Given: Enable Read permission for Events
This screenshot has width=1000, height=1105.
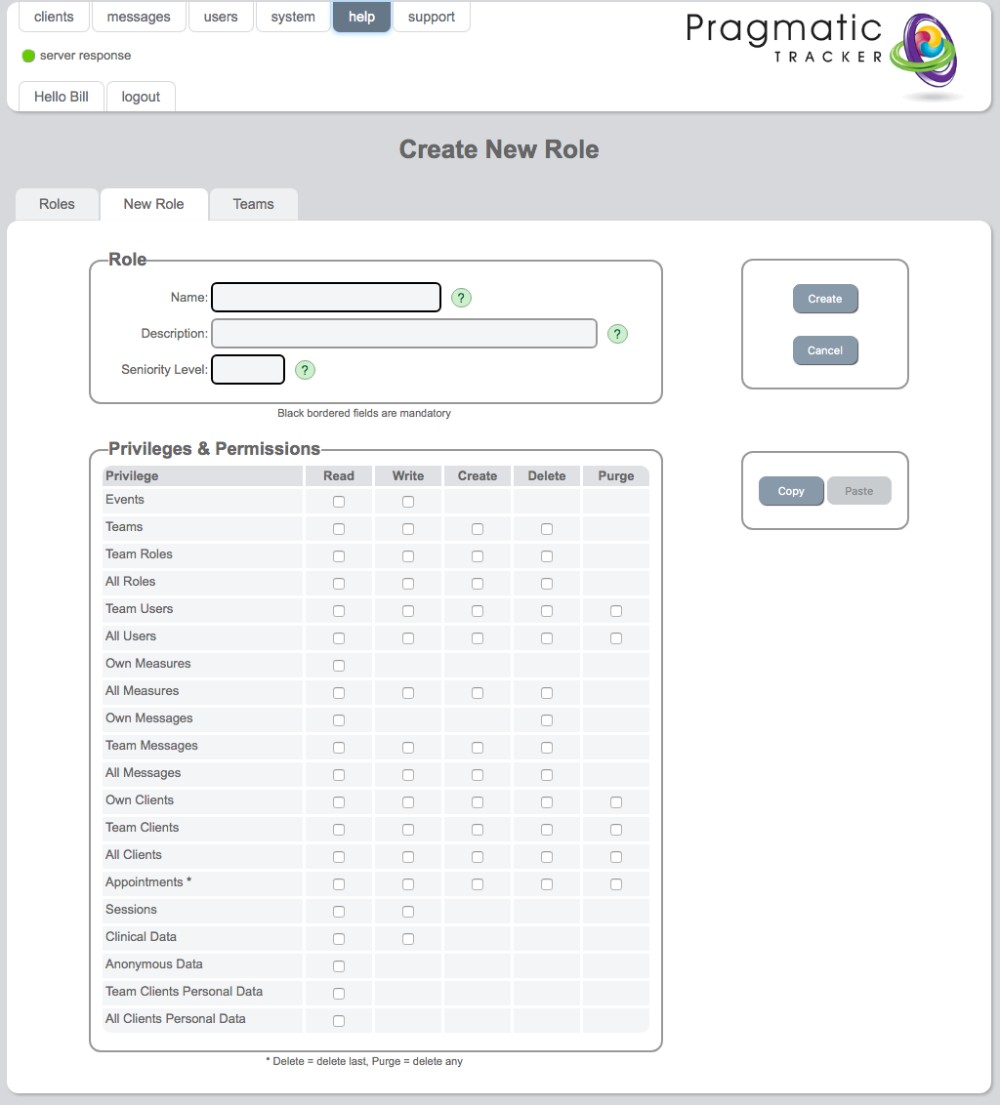Looking at the screenshot, I should pyautogui.click(x=338, y=501).
